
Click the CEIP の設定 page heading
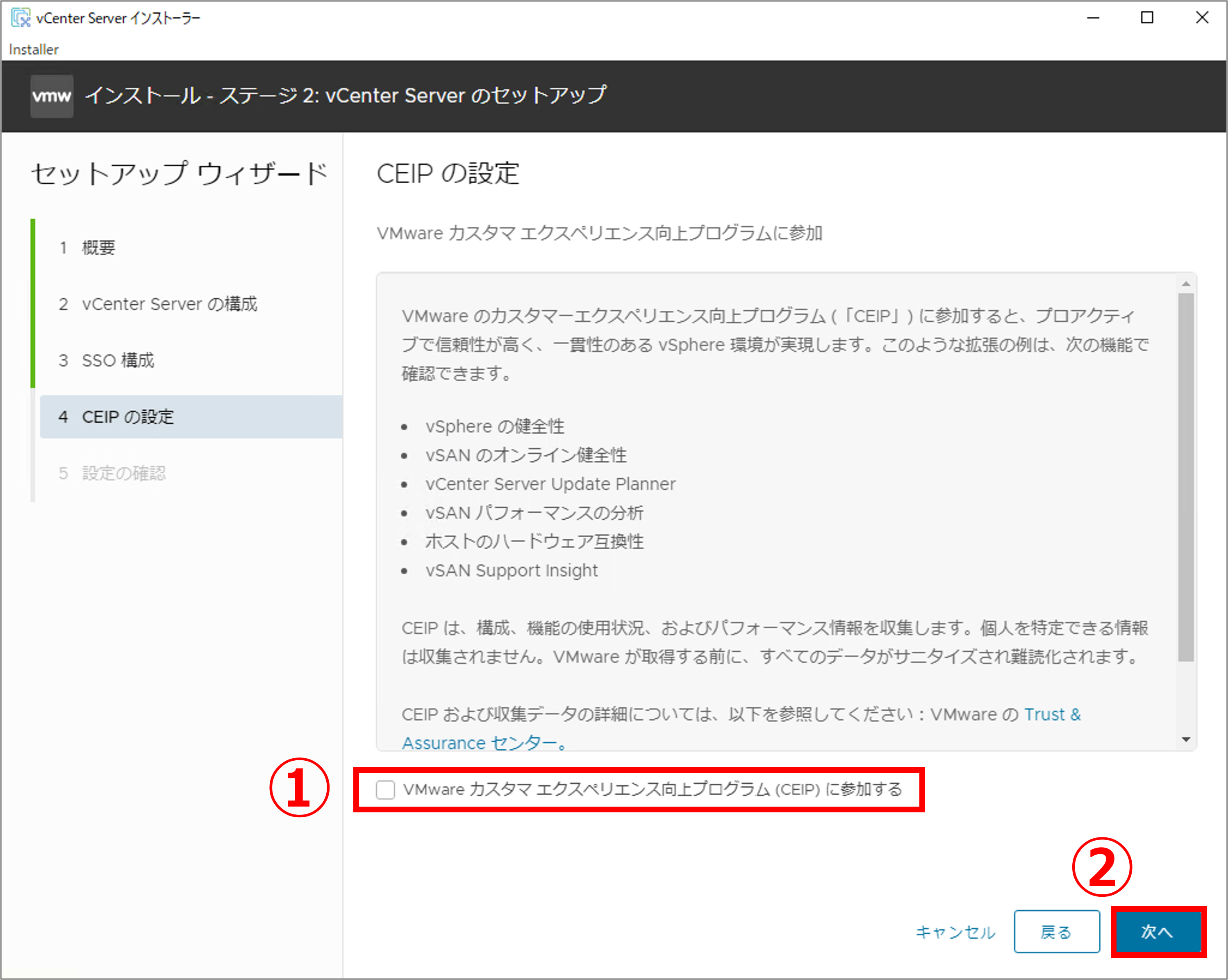coord(448,173)
